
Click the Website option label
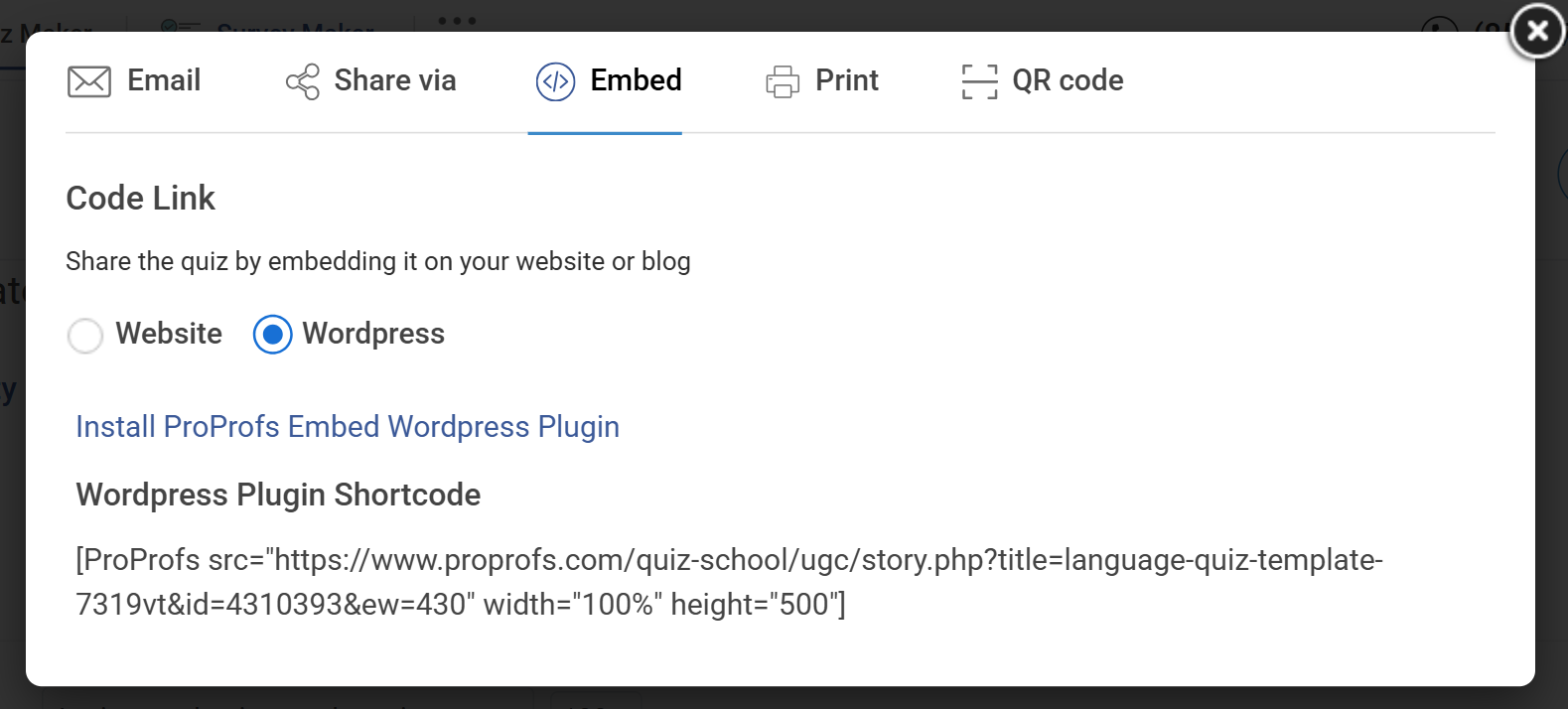click(169, 334)
